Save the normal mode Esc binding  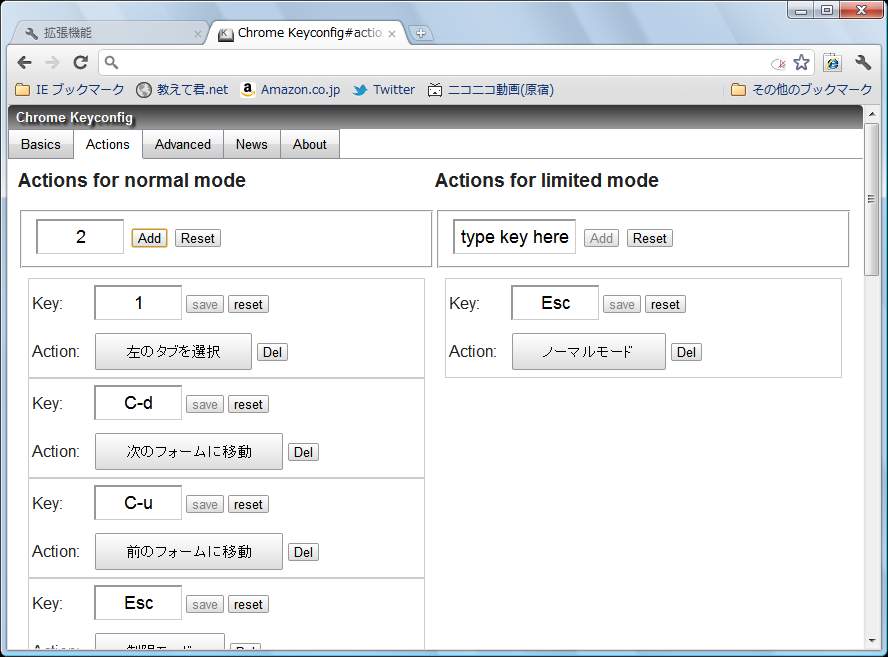[x=205, y=604]
